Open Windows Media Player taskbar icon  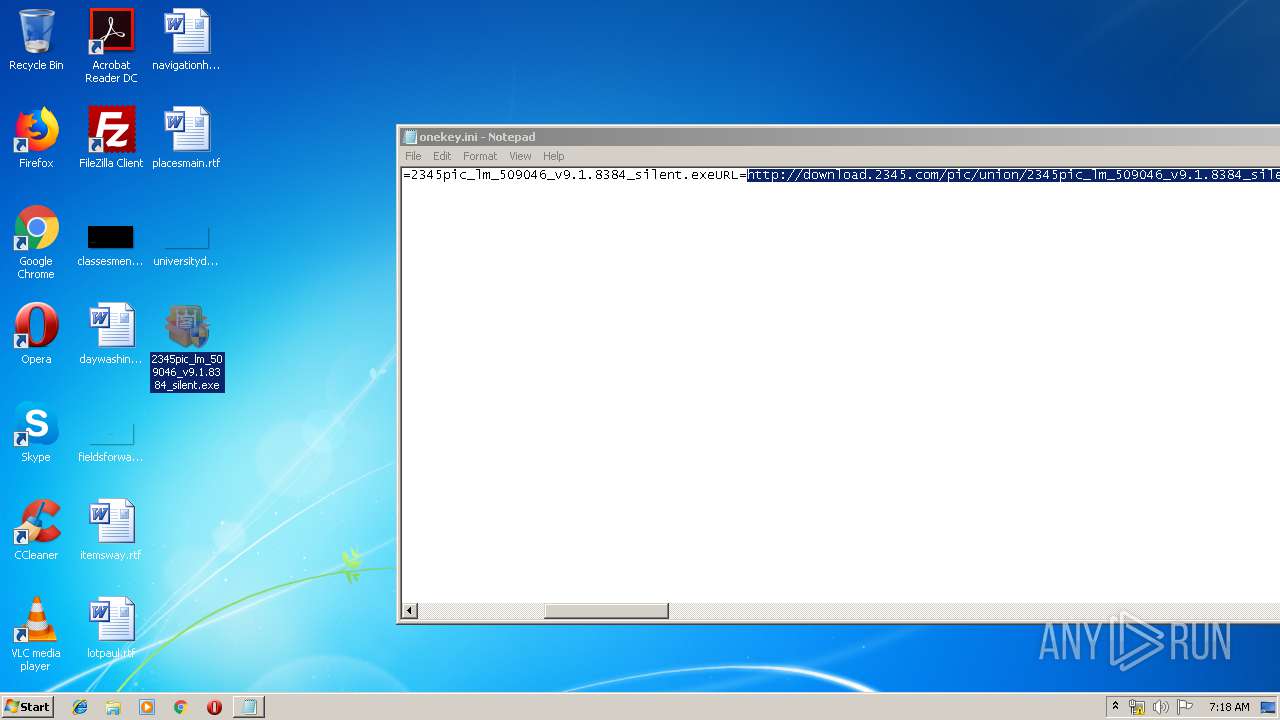147,707
